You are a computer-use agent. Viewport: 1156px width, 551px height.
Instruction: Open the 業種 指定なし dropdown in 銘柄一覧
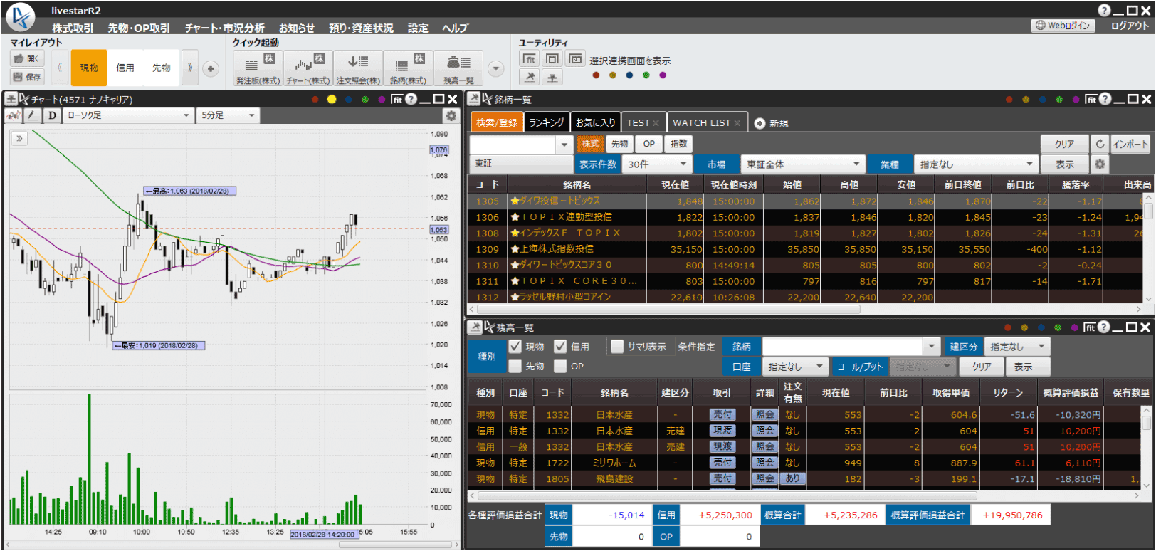[x=976, y=164]
